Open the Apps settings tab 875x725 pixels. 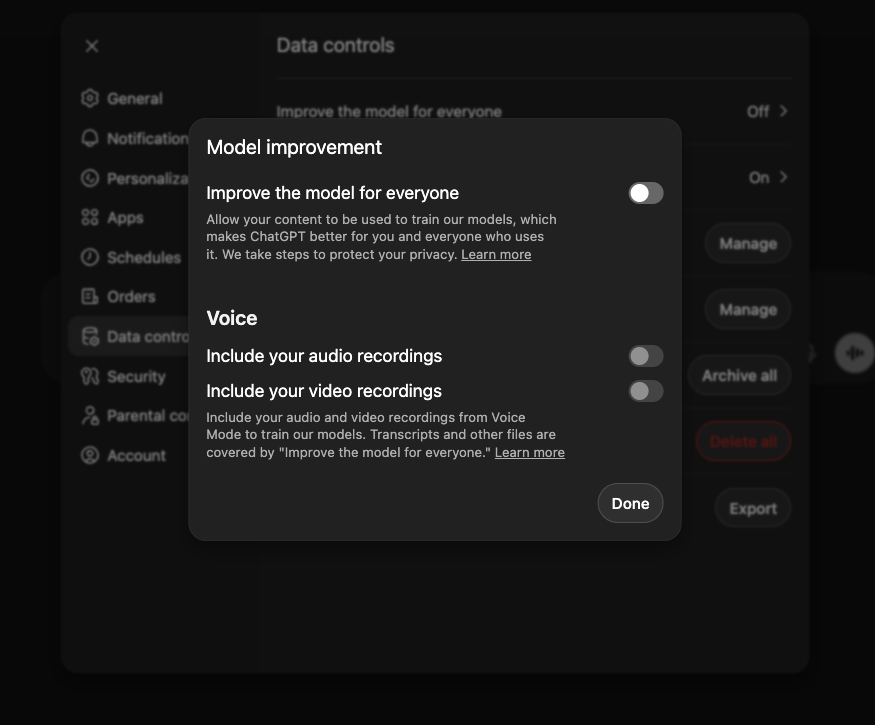coord(125,218)
